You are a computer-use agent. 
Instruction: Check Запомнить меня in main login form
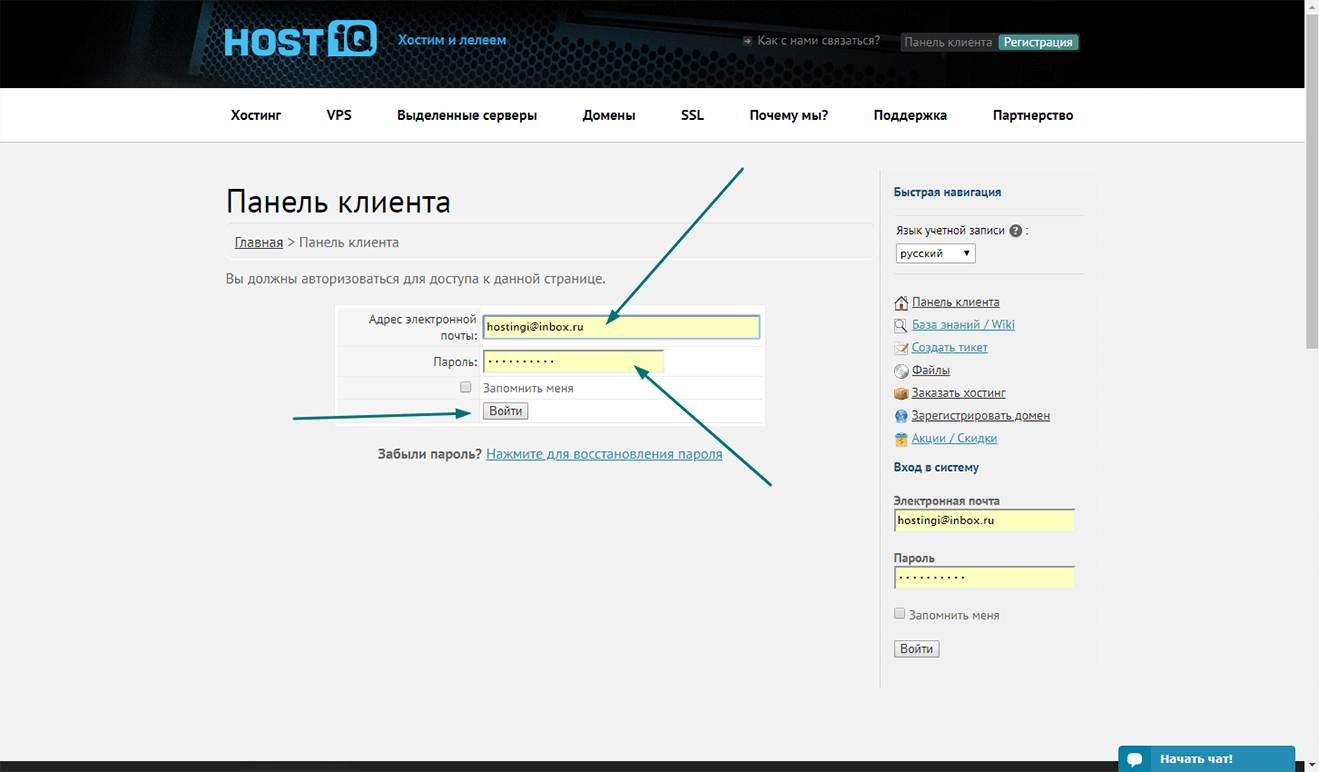click(x=465, y=387)
